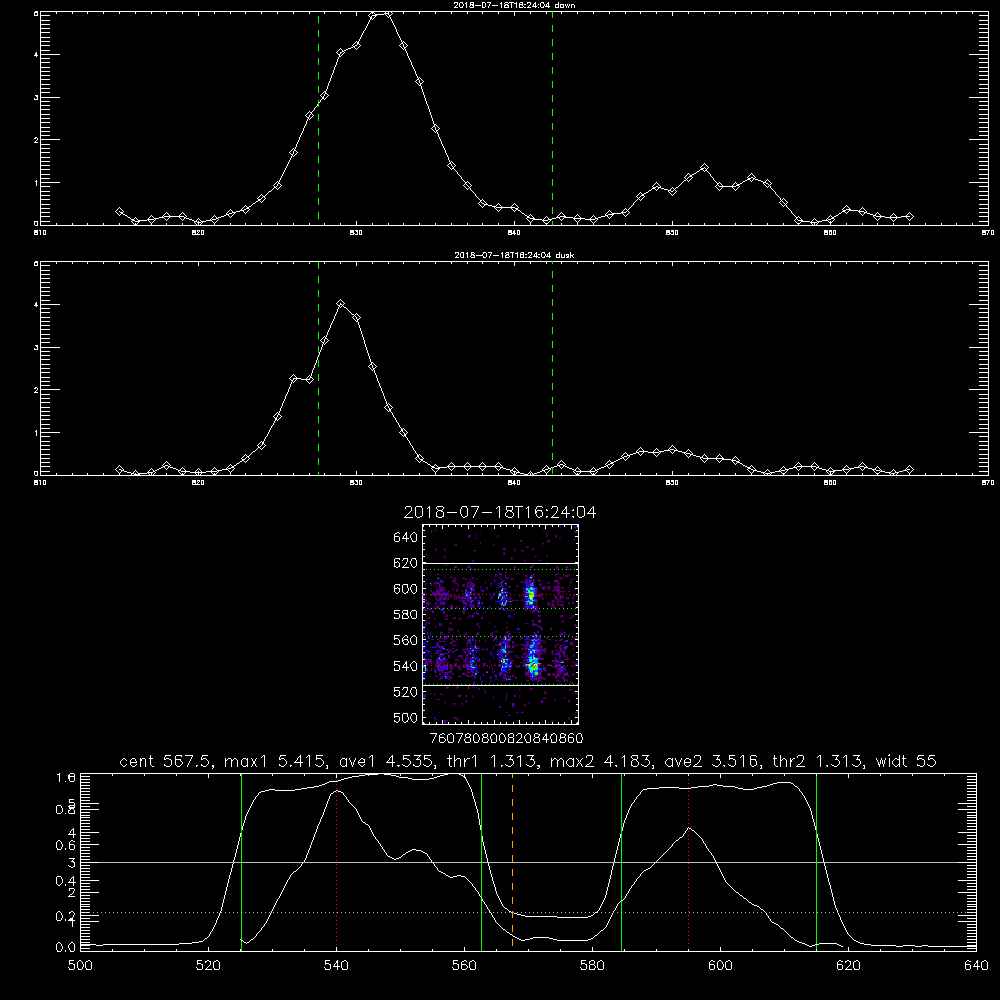Select 'thr2 1.313' in the stats header
Viewport: 1000px width, 1000px height.
(x=818, y=761)
